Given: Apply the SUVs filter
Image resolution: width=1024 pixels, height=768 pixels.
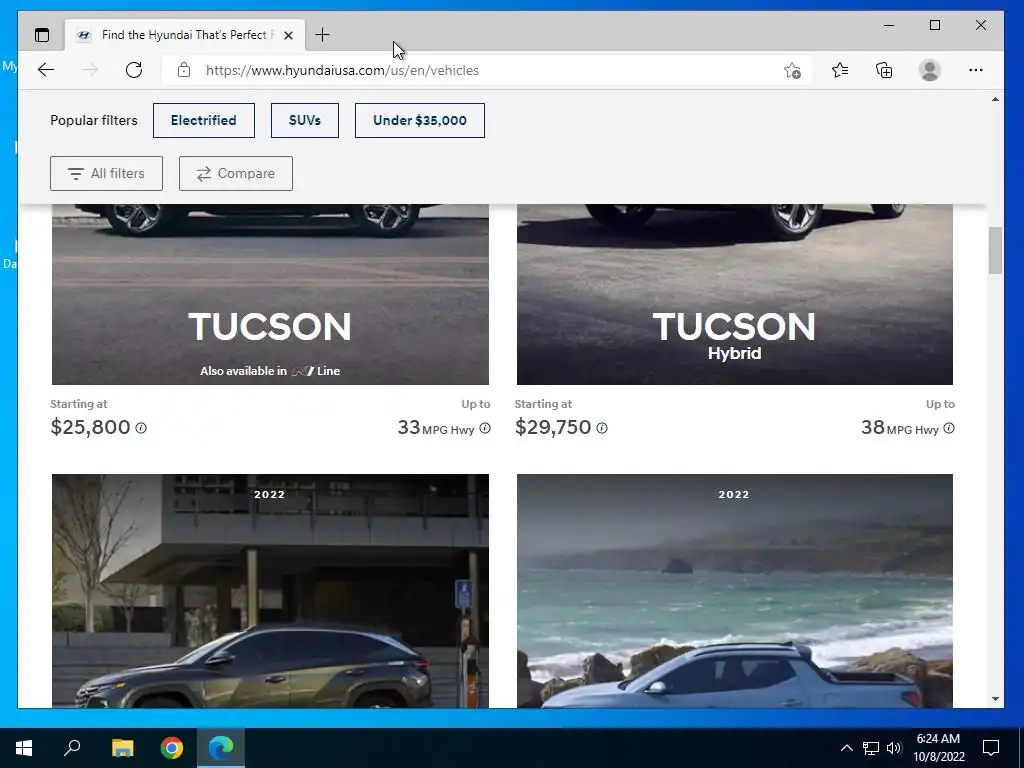Looking at the screenshot, I should (x=305, y=120).
